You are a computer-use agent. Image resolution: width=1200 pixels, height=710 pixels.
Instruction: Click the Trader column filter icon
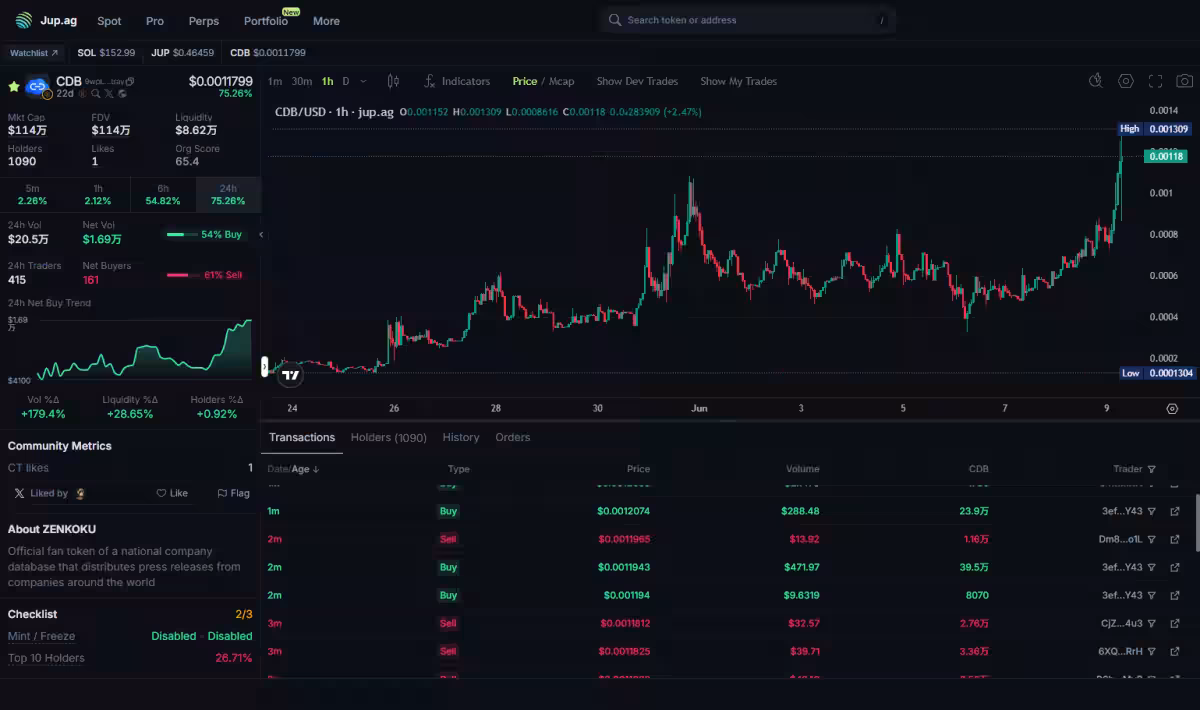[x=1151, y=469]
